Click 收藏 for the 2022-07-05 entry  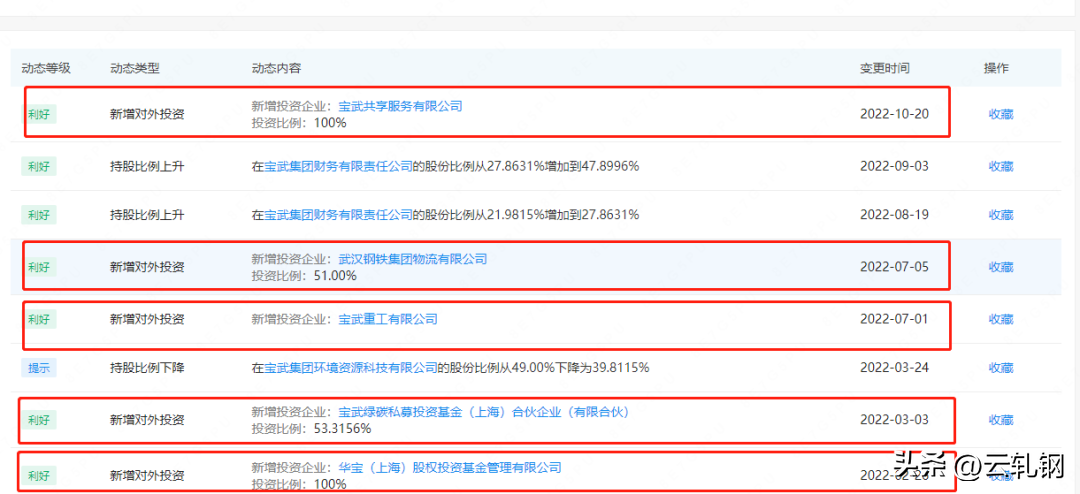pos(1001,267)
